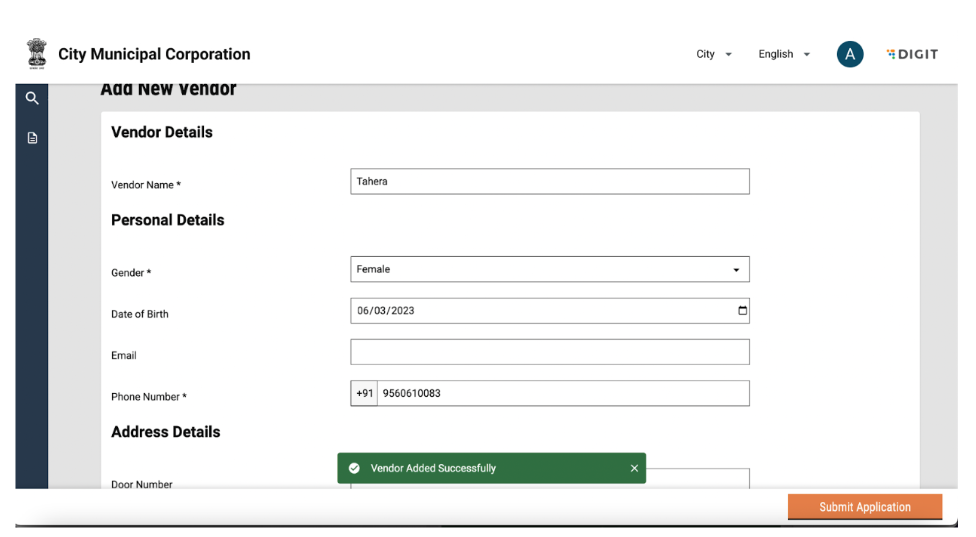The width and height of the screenshot is (976, 537).
Task: Open the English language dropdown
Action: click(784, 54)
